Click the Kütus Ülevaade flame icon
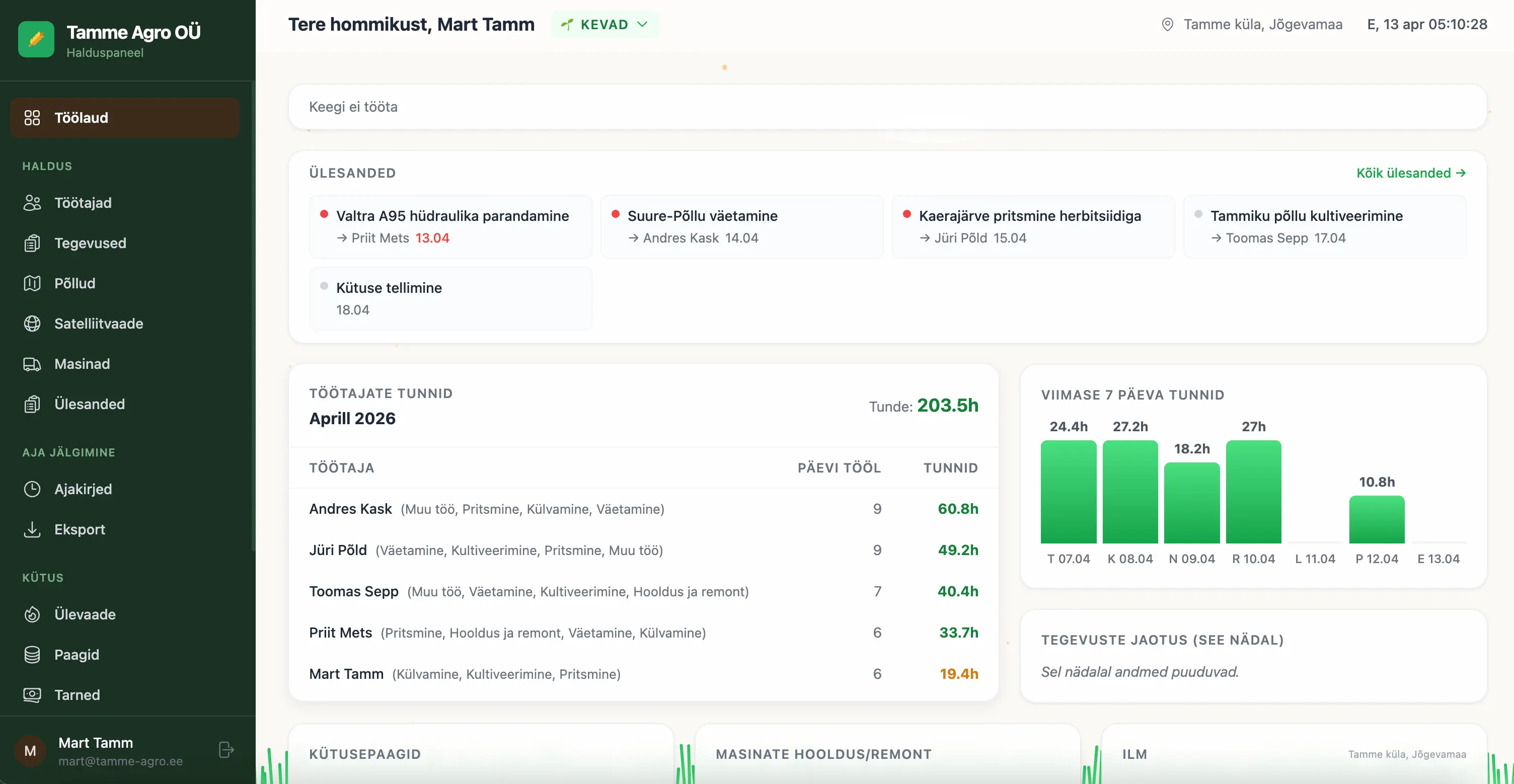Image resolution: width=1514 pixels, height=784 pixels. [32, 614]
